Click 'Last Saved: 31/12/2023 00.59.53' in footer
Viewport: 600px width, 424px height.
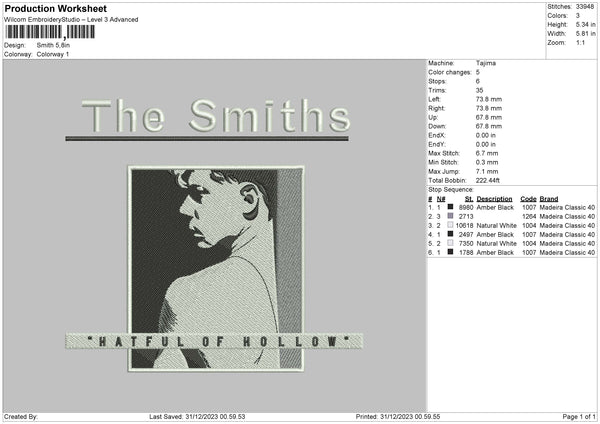click(197, 417)
